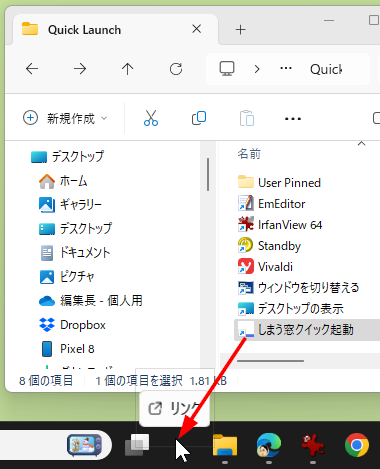The width and height of the screenshot is (380, 469).
Task: Open the toolbar See more menu
Action: (x=293, y=119)
